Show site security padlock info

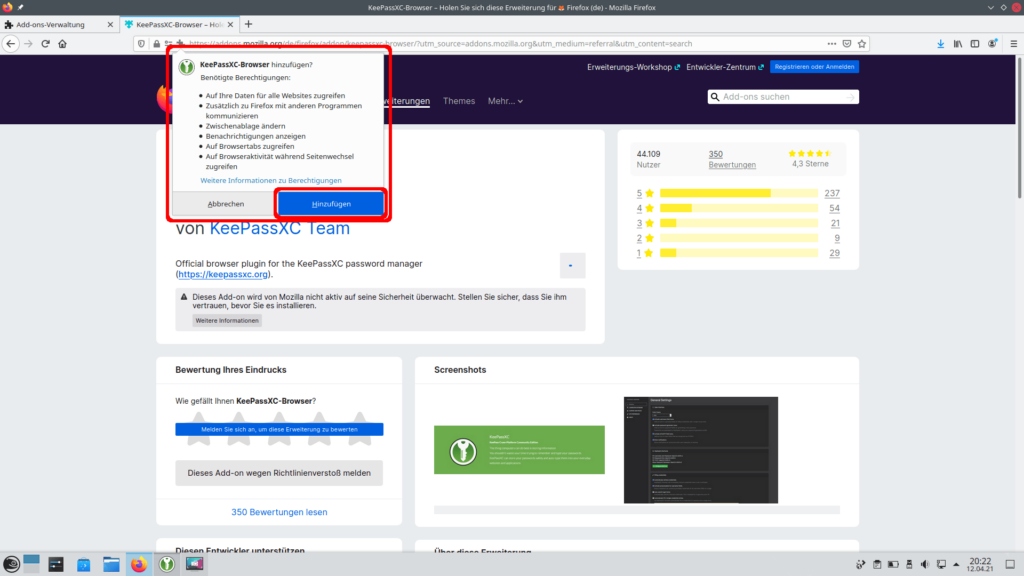[x=156, y=44]
